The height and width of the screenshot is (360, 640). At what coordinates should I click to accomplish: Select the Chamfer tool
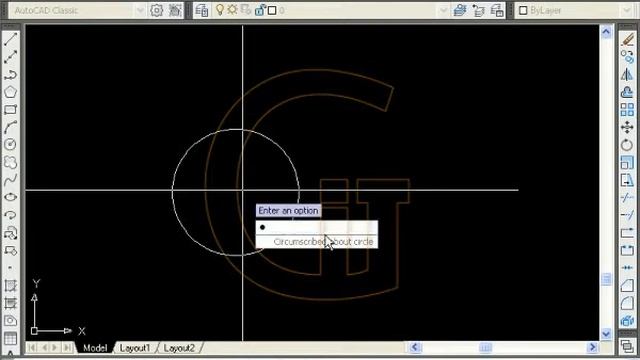(627, 285)
